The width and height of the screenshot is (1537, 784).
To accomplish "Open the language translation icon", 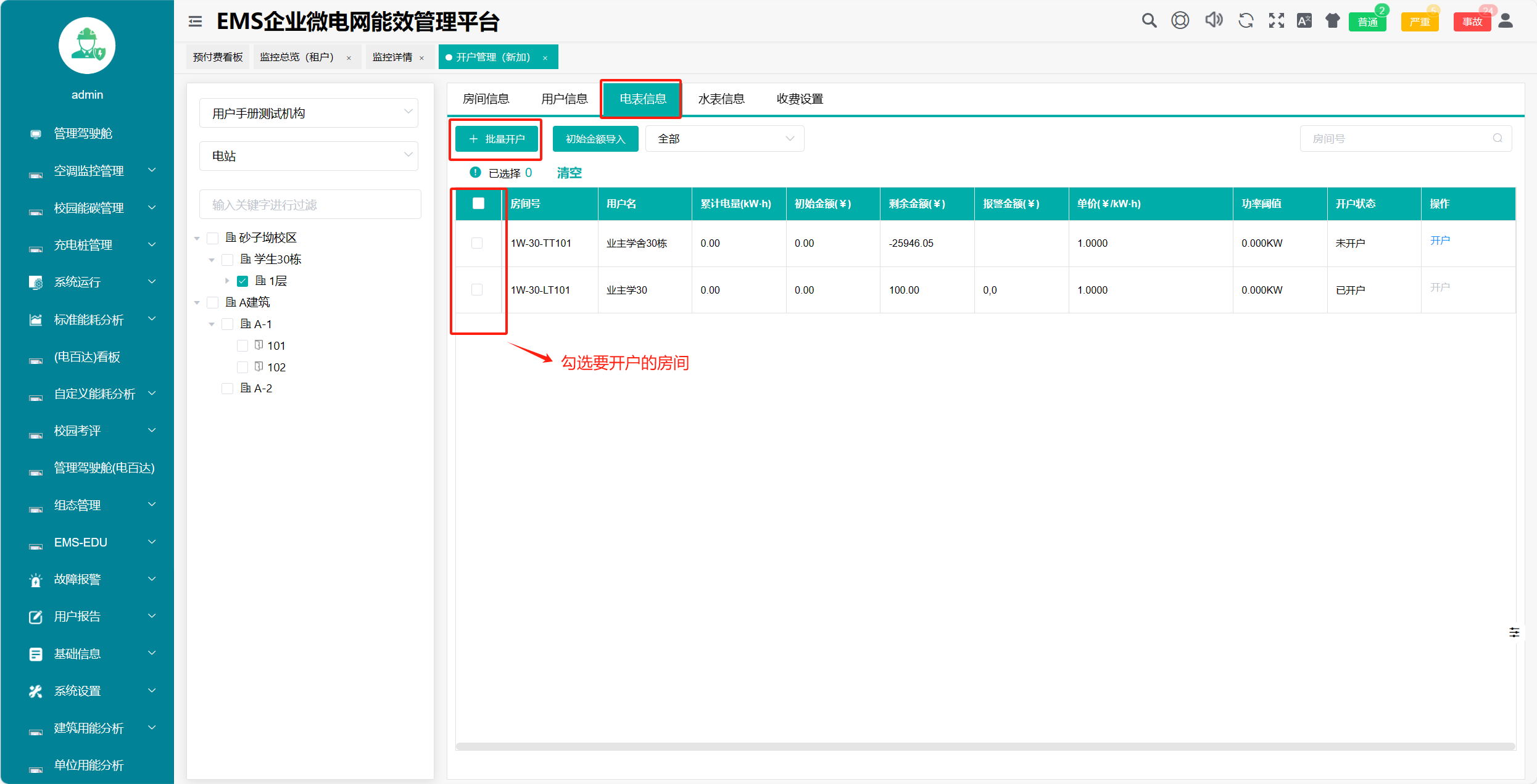I will click(x=1304, y=21).
